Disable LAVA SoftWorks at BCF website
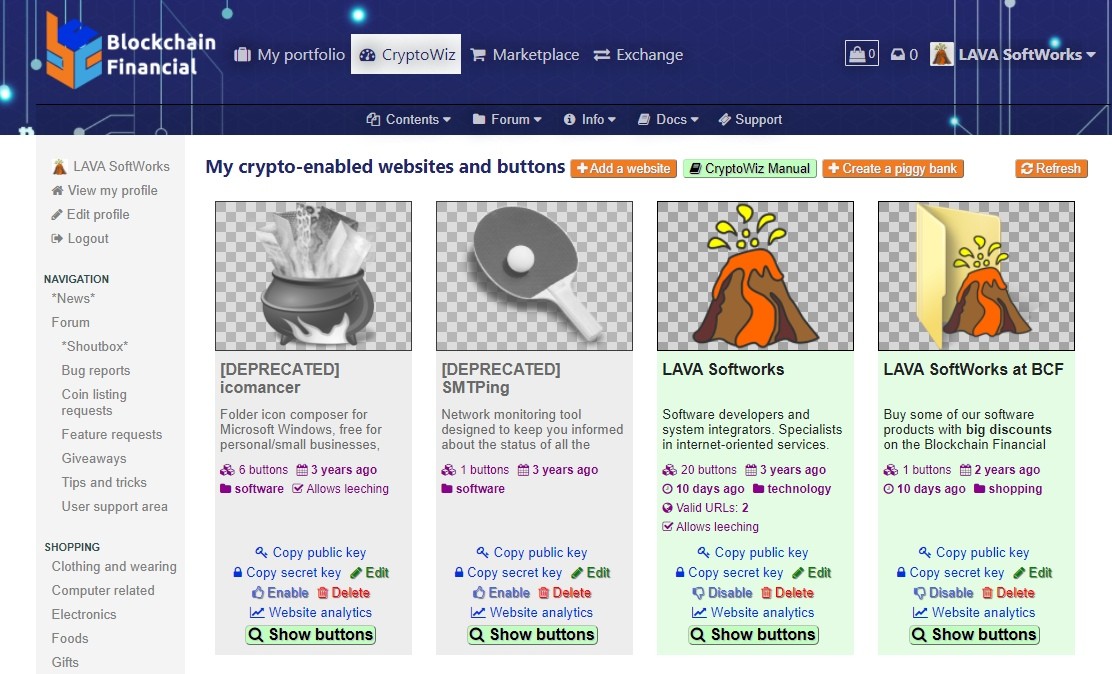The height and width of the screenshot is (674, 1112). coord(943,592)
